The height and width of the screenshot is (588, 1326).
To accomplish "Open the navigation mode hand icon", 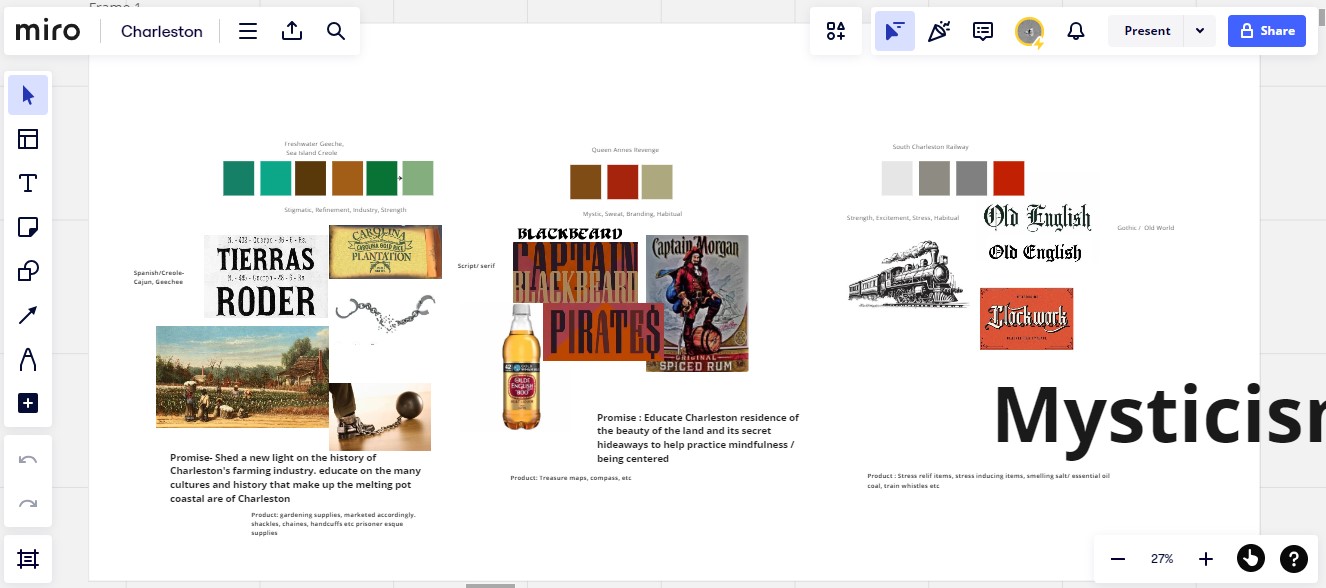I will (x=1250, y=559).
